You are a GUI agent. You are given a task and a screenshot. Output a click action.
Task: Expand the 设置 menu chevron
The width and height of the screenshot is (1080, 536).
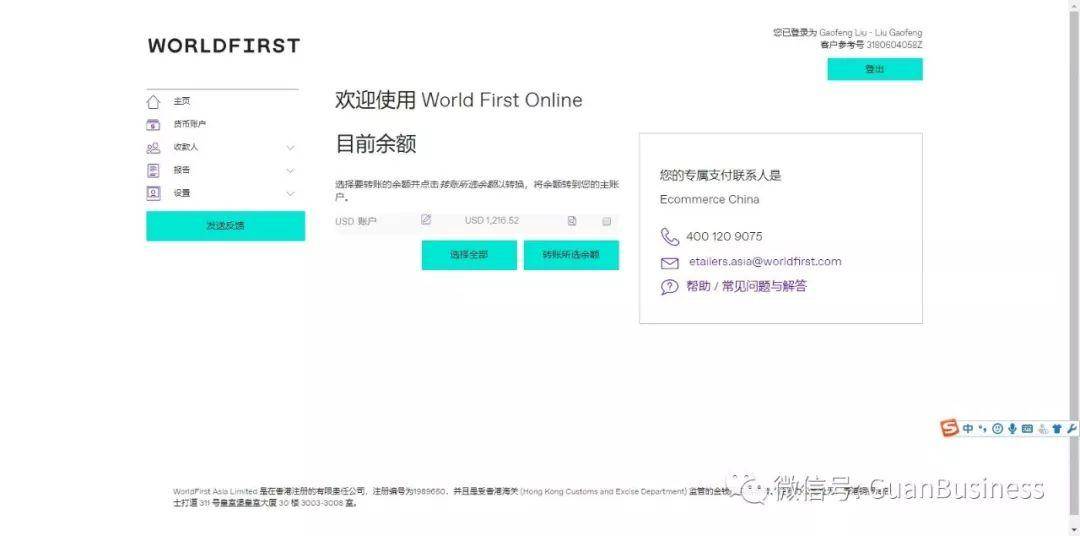[x=290, y=194]
